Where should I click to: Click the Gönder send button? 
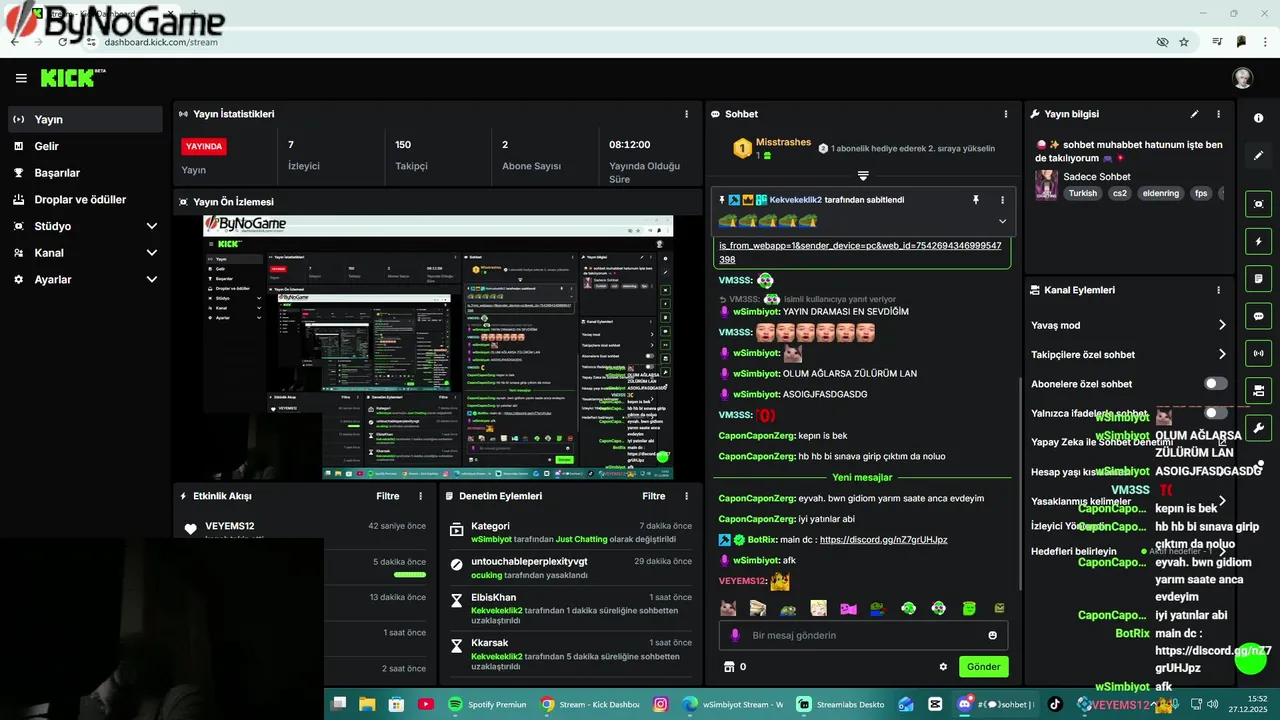[983, 667]
